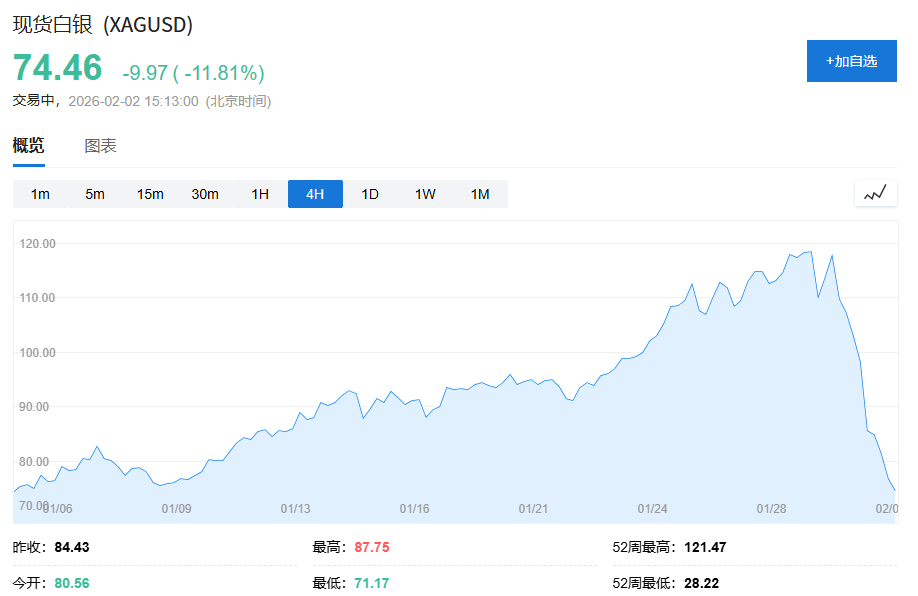Click the 最高 value 87.75
The height and width of the screenshot is (596, 918).
[x=372, y=547]
